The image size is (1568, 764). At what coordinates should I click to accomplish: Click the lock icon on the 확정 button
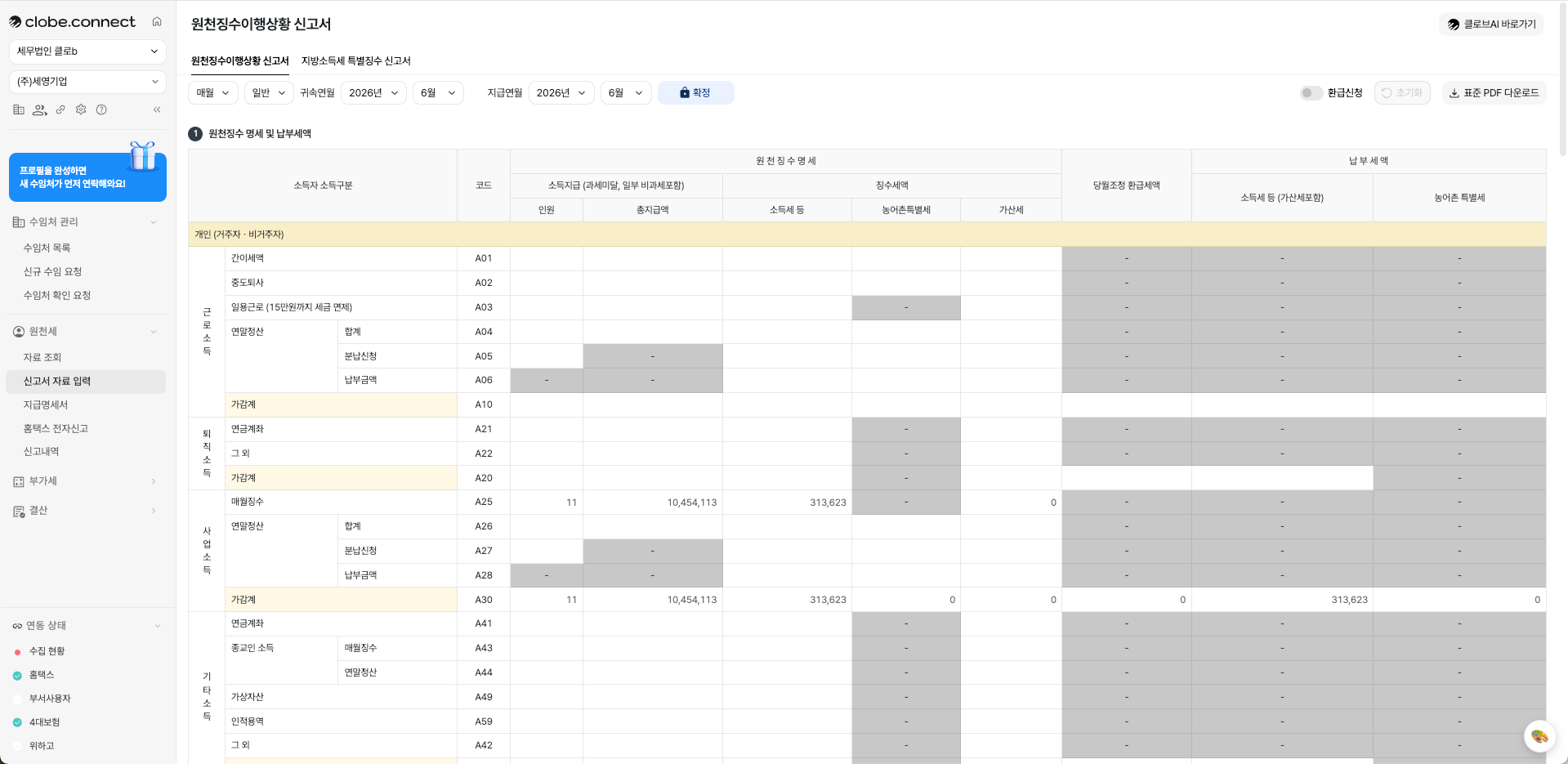click(685, 93)
